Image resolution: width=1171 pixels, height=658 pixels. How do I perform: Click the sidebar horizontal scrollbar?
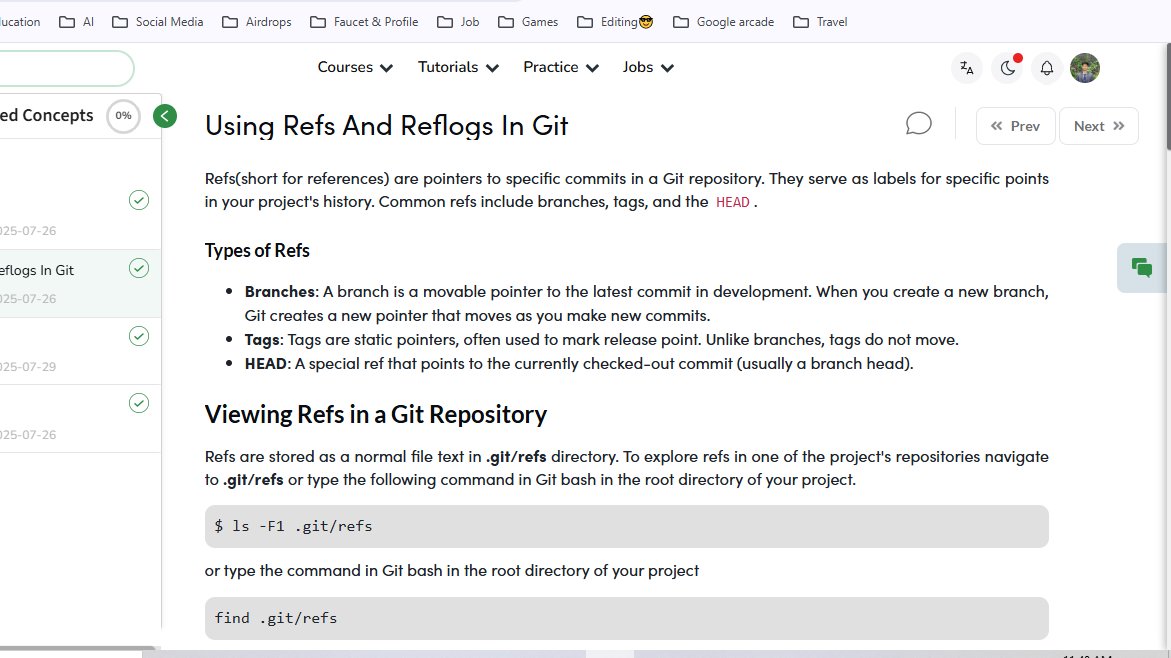(77, 648)
